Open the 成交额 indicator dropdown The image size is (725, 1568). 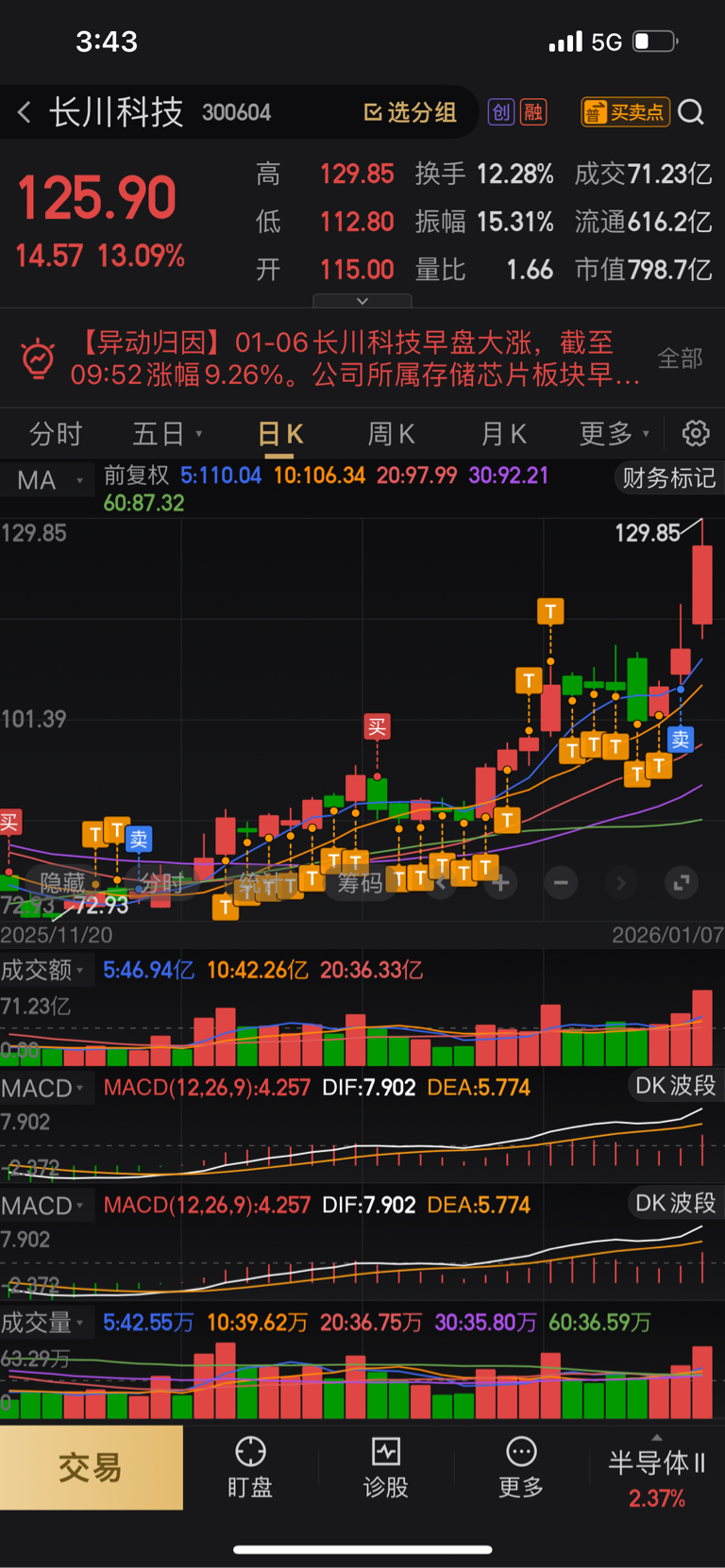point(42,970)
